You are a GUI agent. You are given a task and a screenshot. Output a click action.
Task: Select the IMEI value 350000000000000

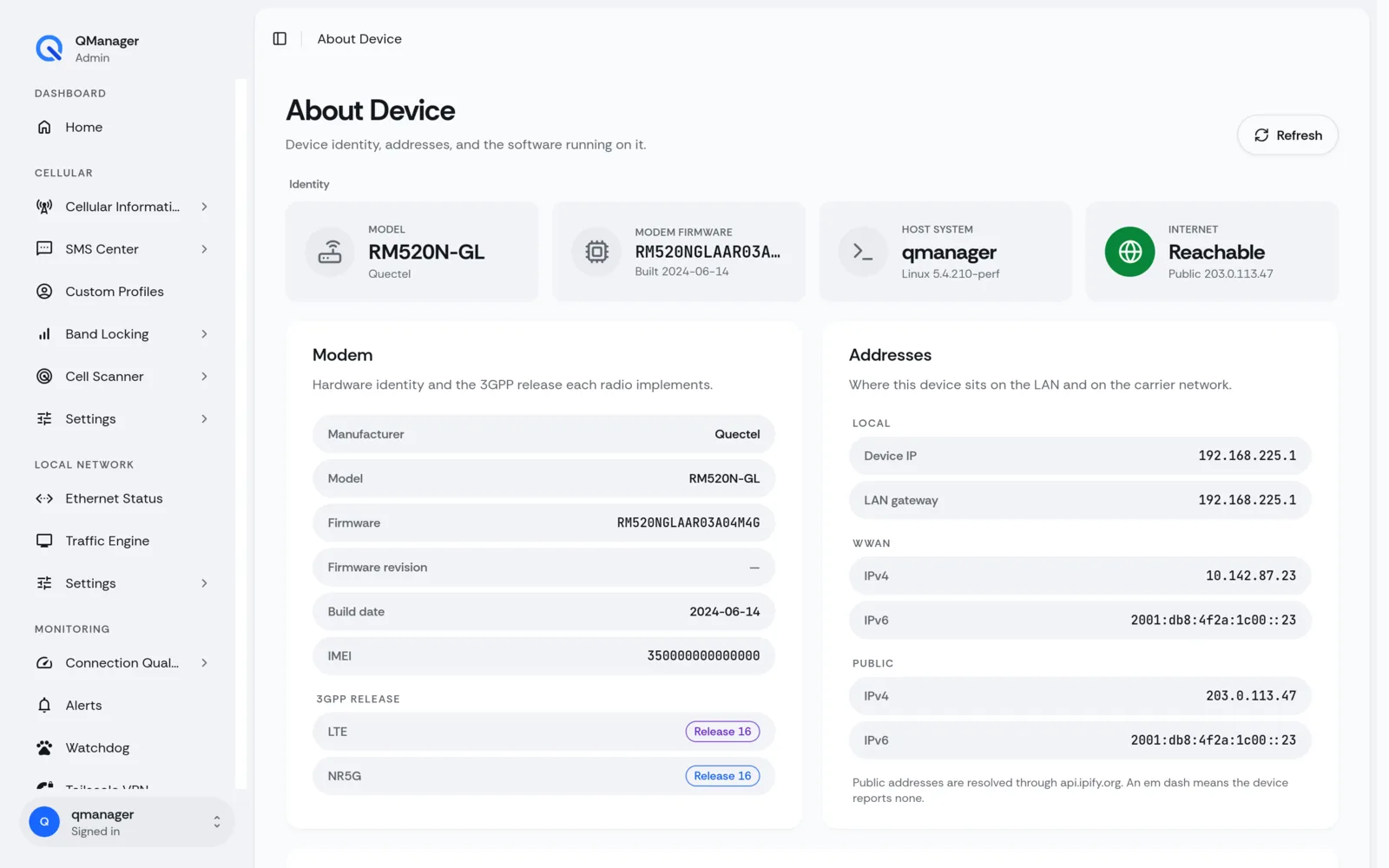click(x=703, y=656)
